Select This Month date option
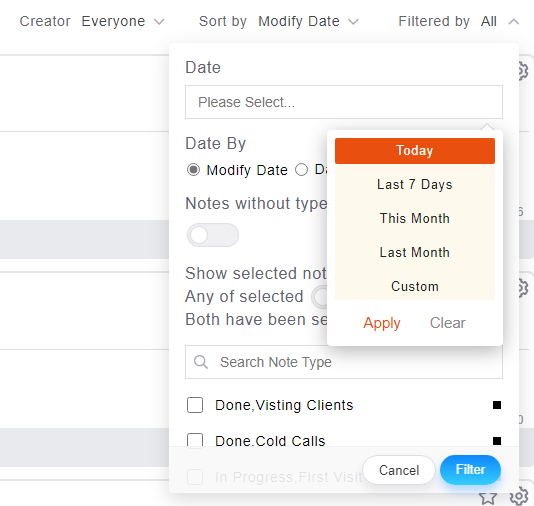Image resolution: width=534 pixels, height=506 pixels. (x=415, y=218)
